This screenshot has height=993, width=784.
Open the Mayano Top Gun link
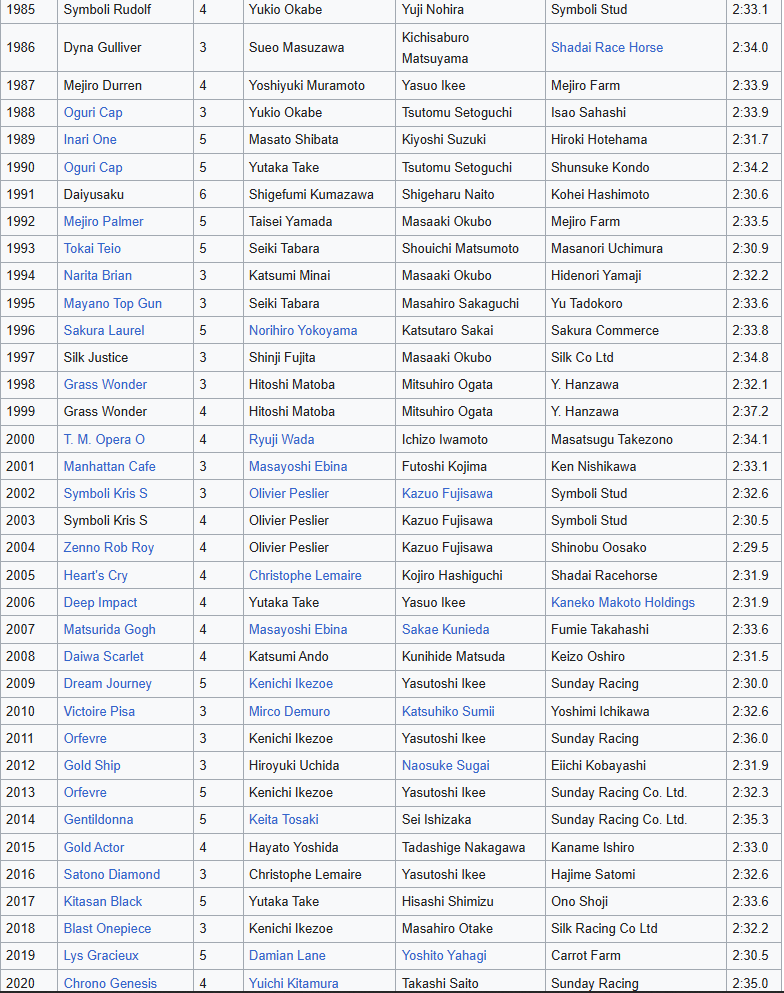(113, 303)
